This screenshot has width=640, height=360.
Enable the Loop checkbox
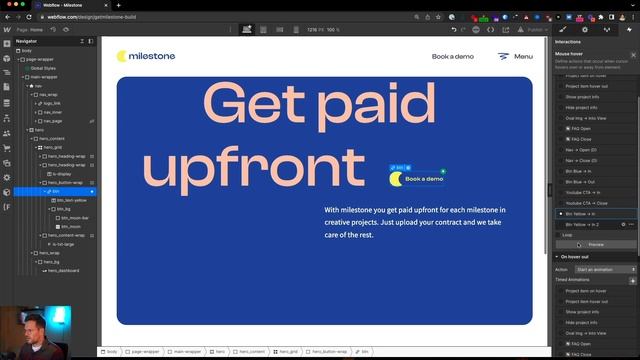558,235
